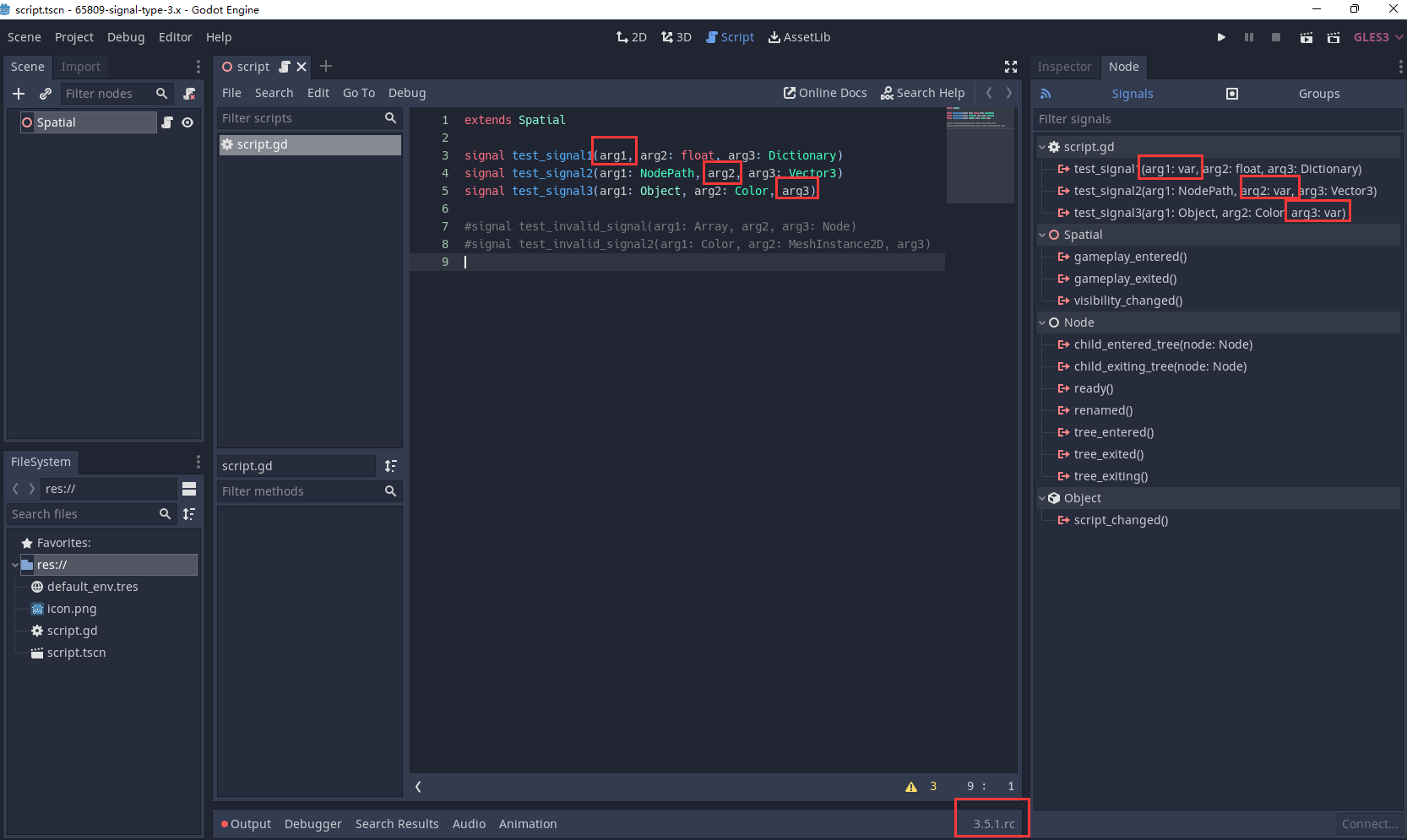
Task: Add a new scene tab
Action: click(x=326, y=66)
